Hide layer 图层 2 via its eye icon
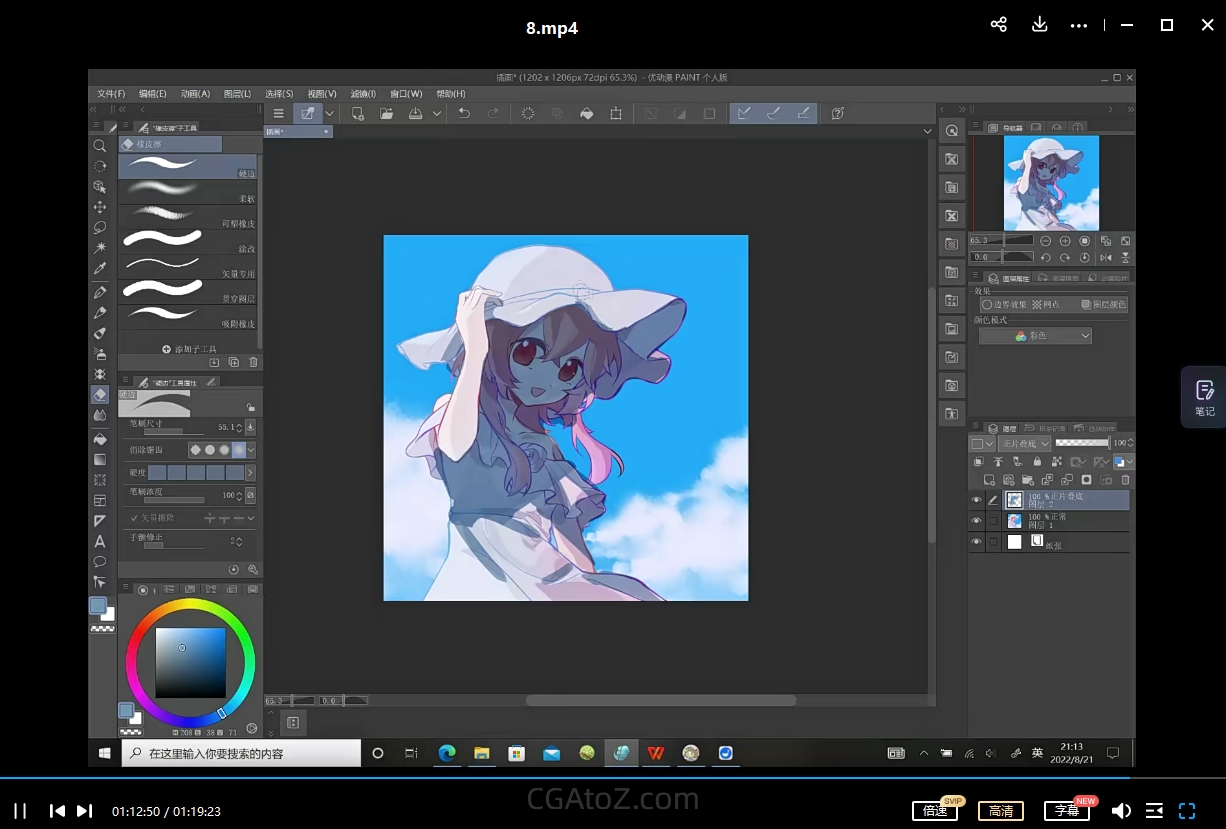Screen dimensions: 1226x829 coord(976,500)
